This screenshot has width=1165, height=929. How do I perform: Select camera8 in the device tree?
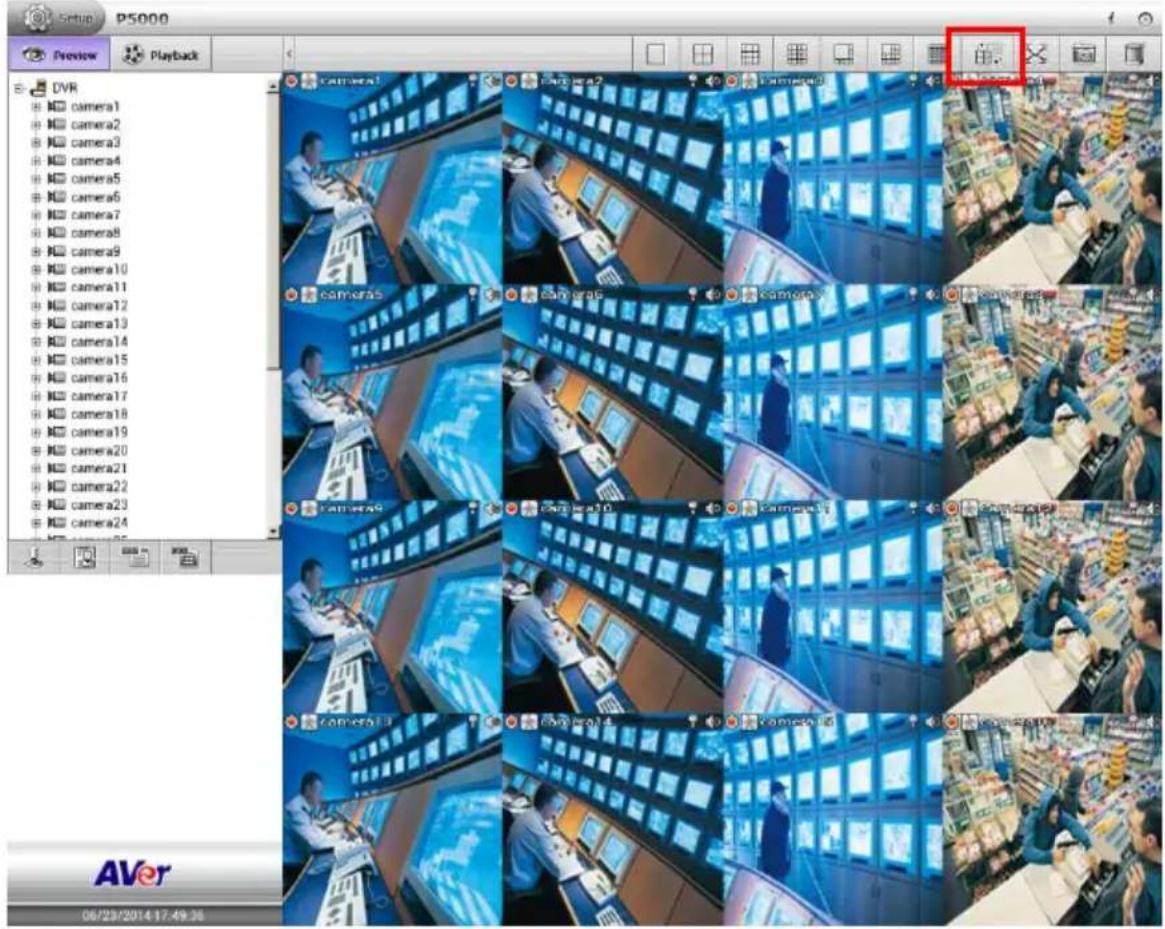[x=96, y=233]
